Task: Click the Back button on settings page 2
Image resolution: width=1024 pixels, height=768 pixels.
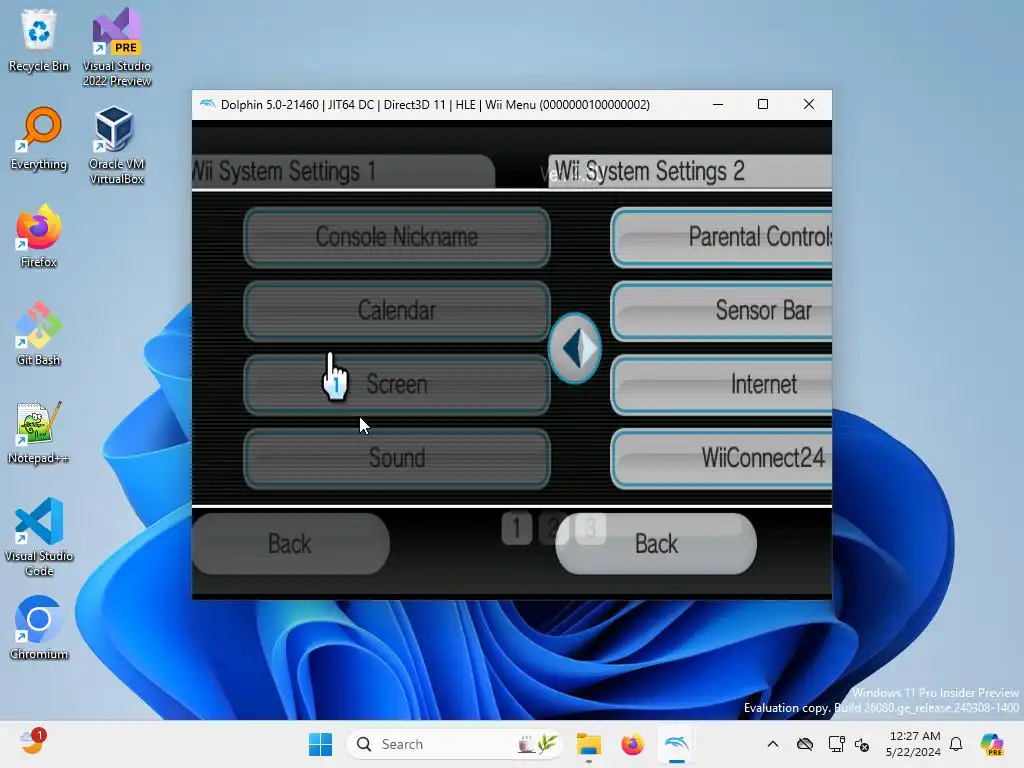Action: point(656,543)
